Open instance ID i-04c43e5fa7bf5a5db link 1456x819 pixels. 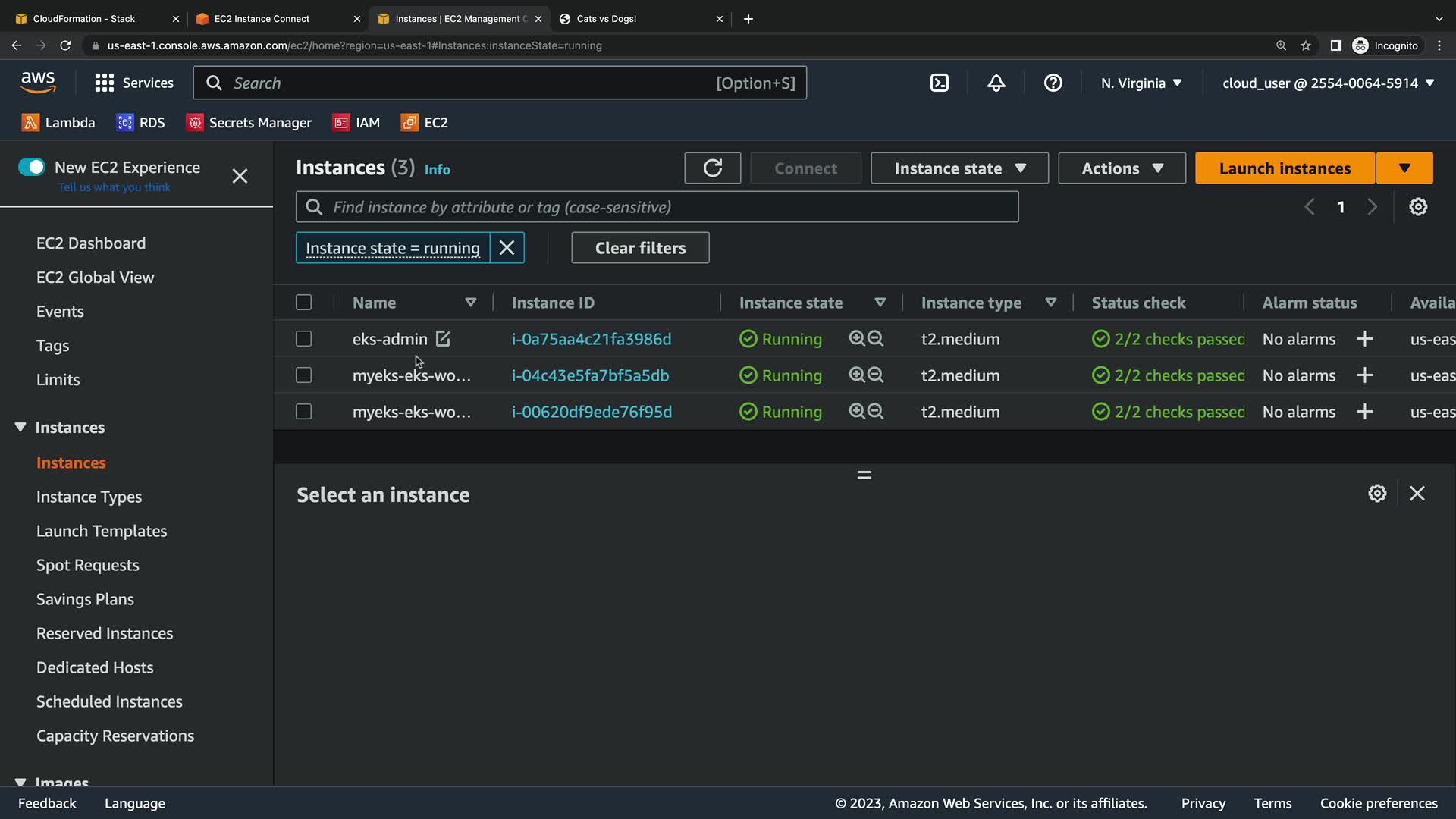[x=590, y=375]
